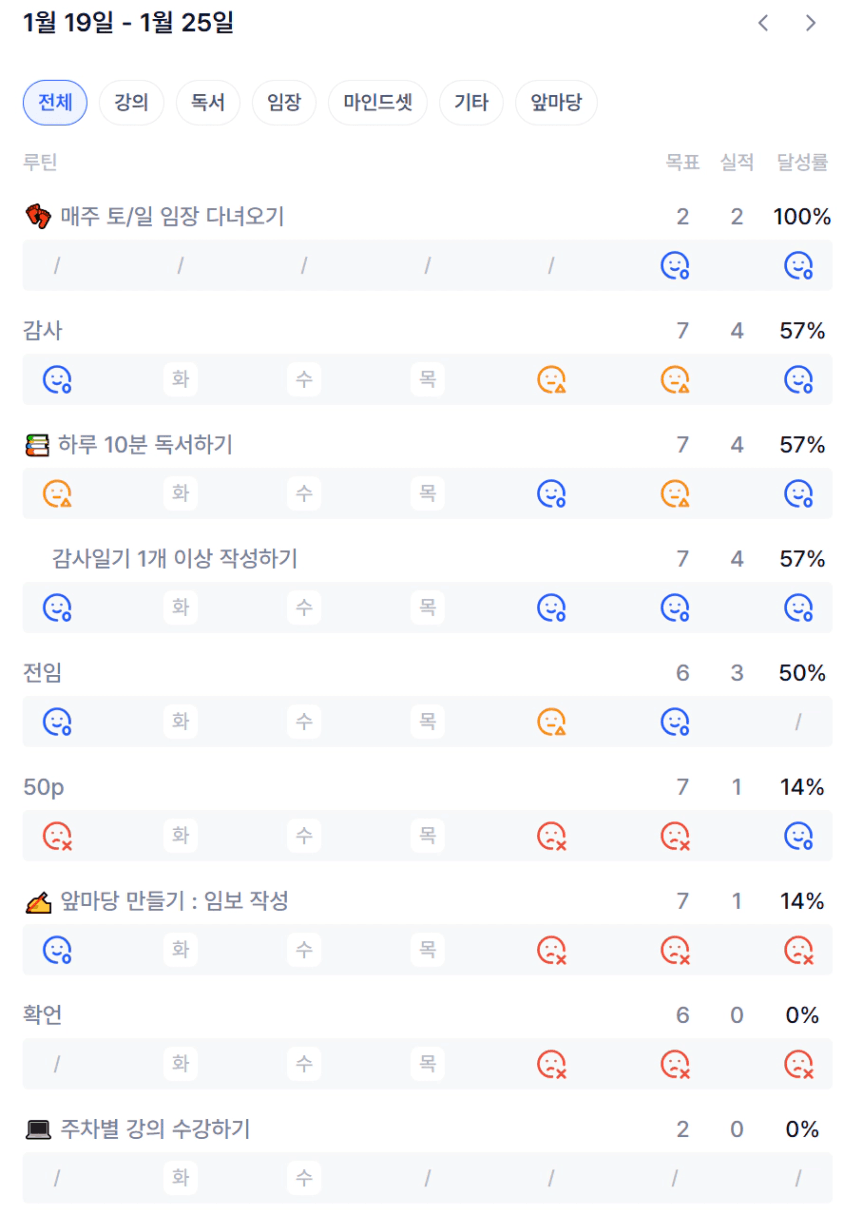Click the blue smiley in 앞마당 만들기 row
Screen dimensions: 844x1215
(57, 949)
